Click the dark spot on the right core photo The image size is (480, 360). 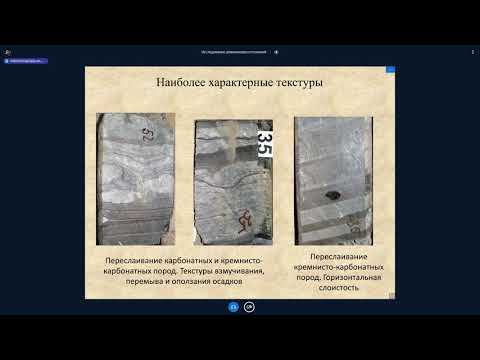click(332, 194)
